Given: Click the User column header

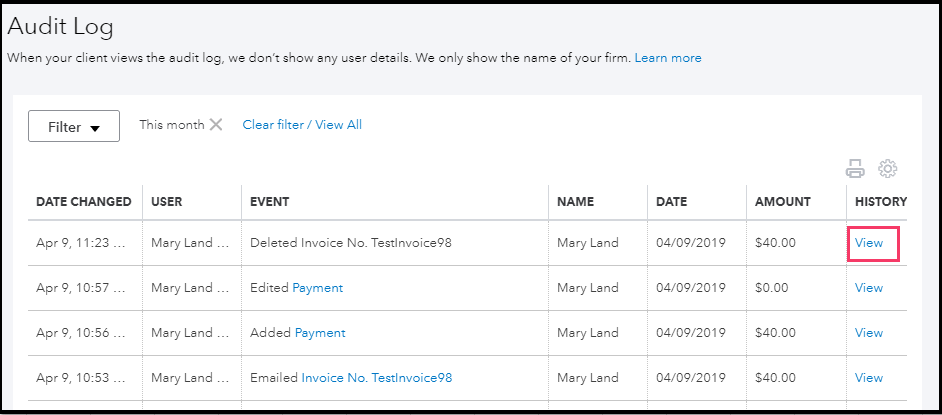Looking at the screenshot, I should coord(166,202).
